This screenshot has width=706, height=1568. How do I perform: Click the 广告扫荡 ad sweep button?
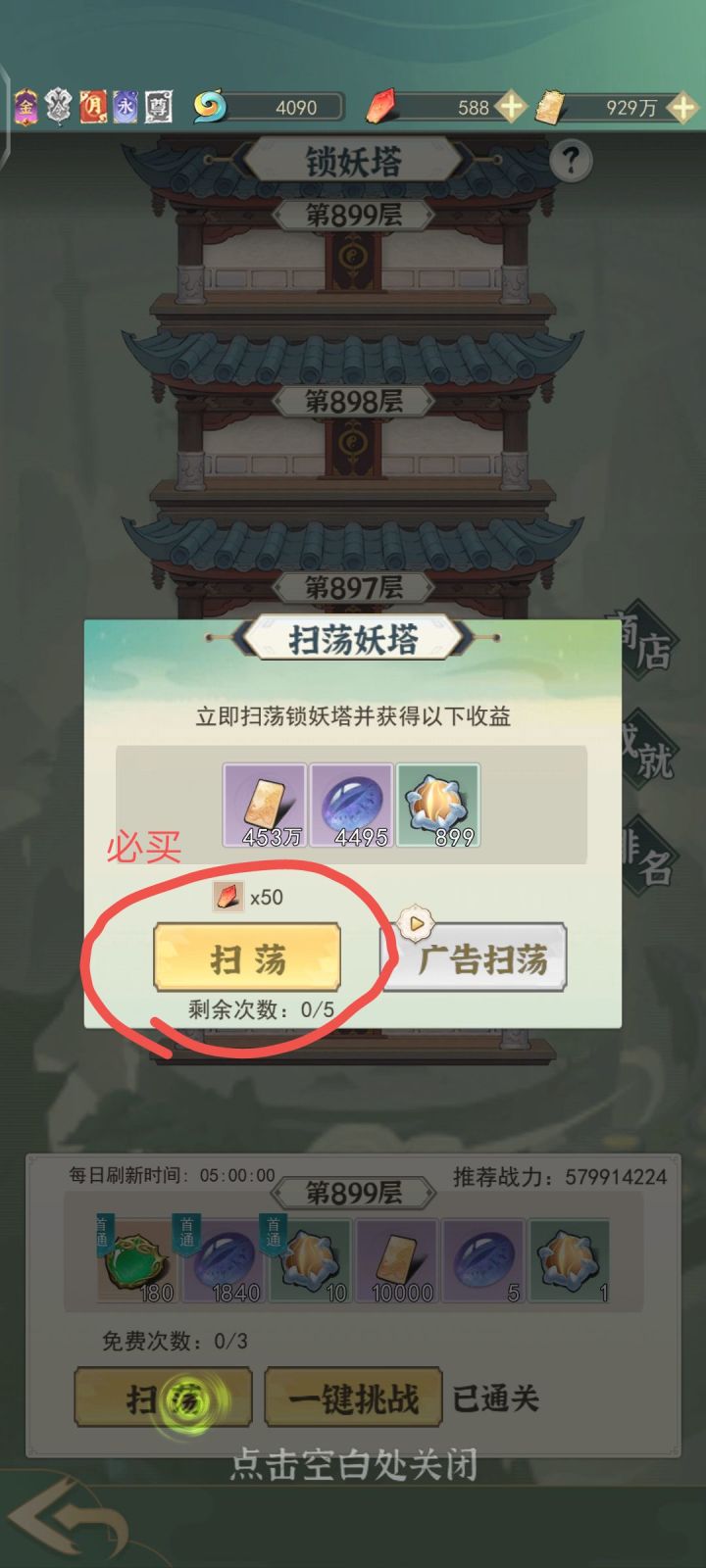tap(474, 957)
